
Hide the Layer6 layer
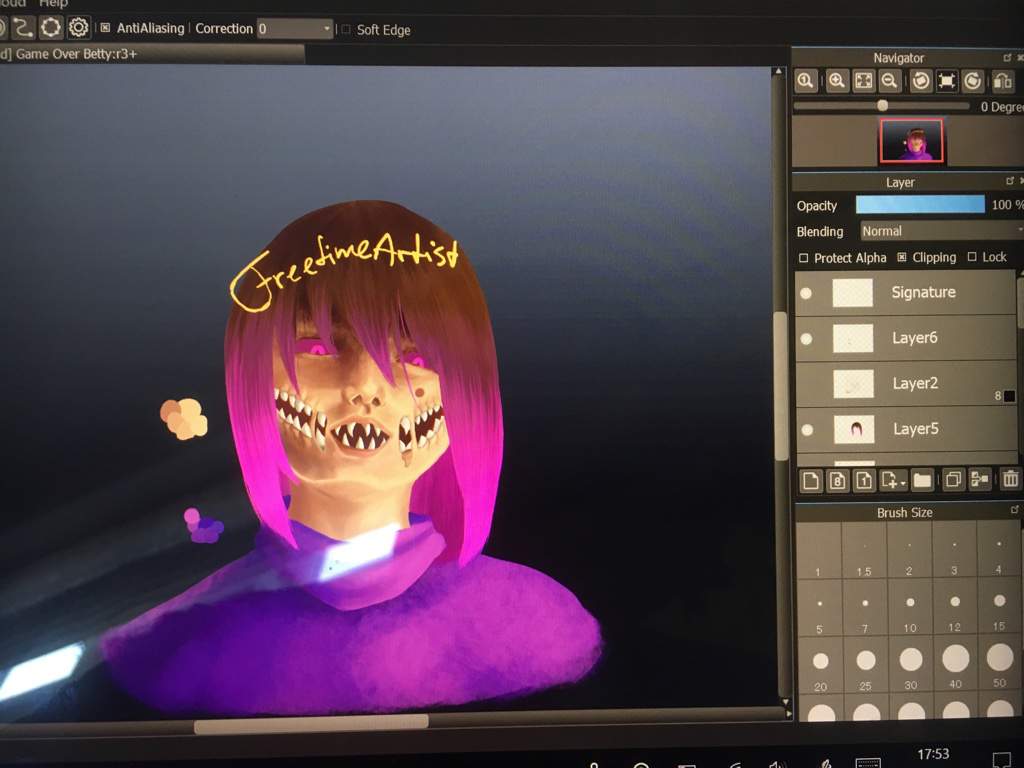coord(807,339)
